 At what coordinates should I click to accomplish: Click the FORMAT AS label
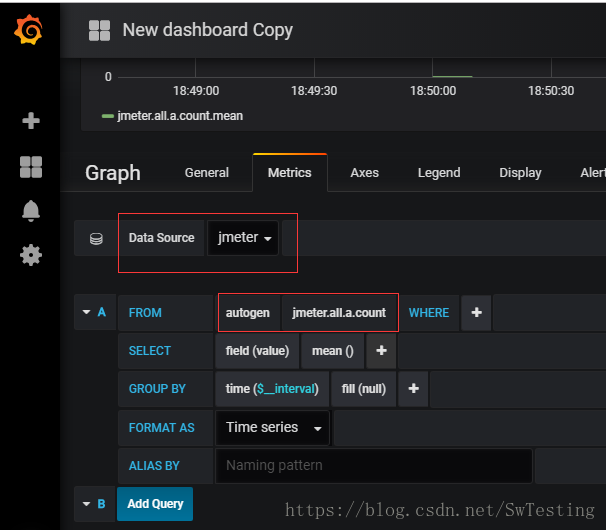162,428
